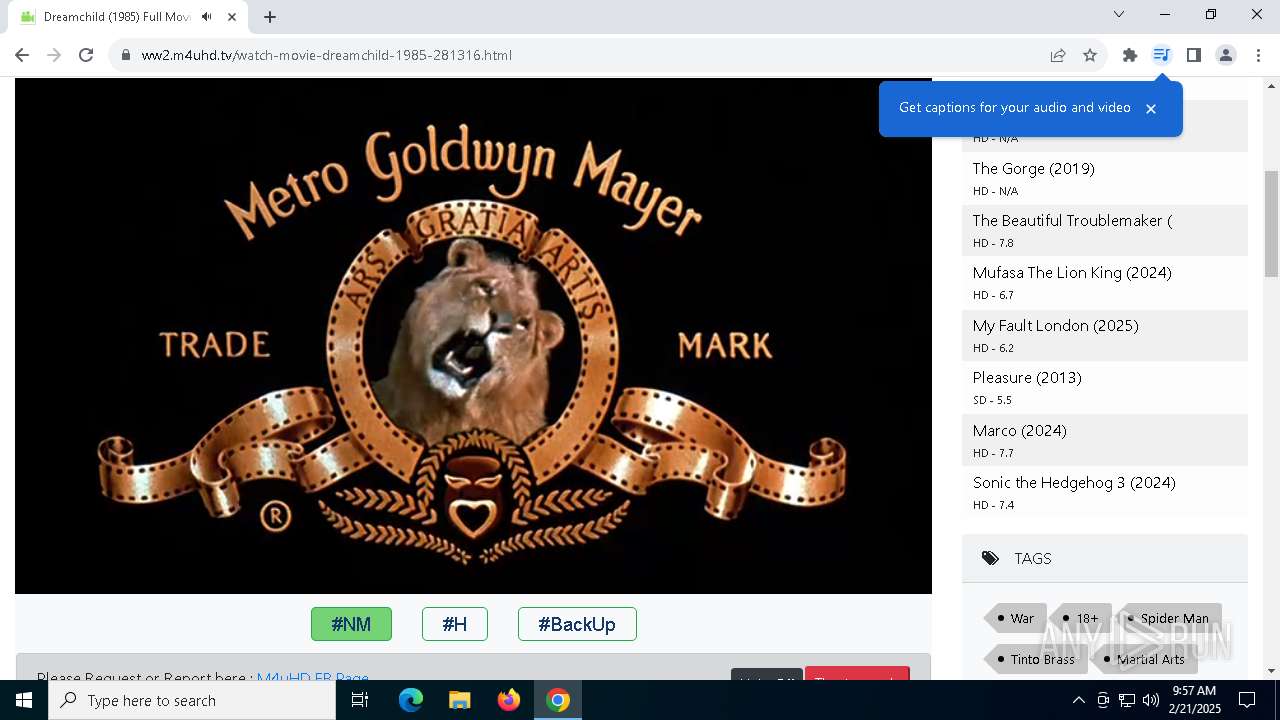Viewport: 1280px width, 720px height.
Task: Click the share page icon in address bar
Action: [x=1058, y=55]
